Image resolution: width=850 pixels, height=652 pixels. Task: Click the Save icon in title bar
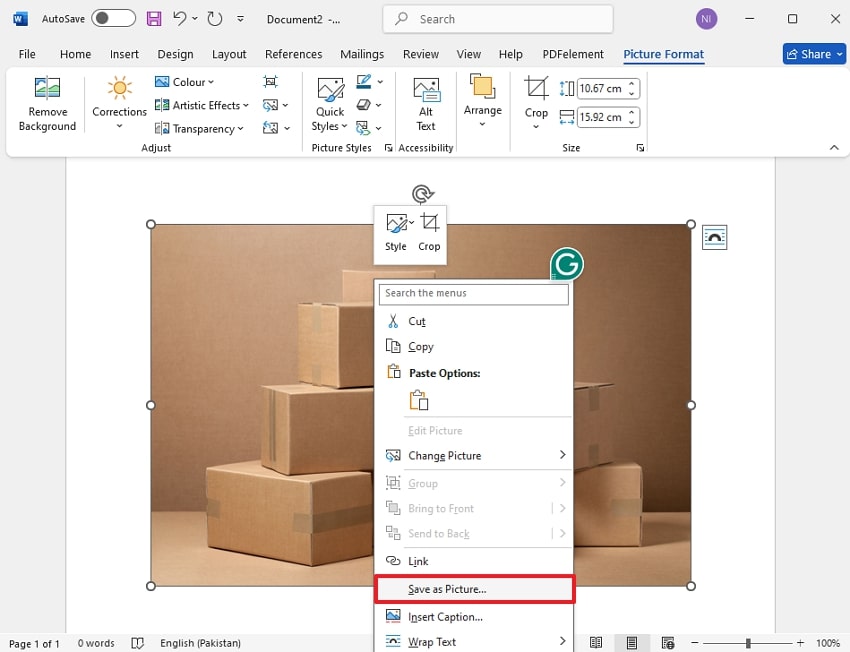[x=154, y=19]
